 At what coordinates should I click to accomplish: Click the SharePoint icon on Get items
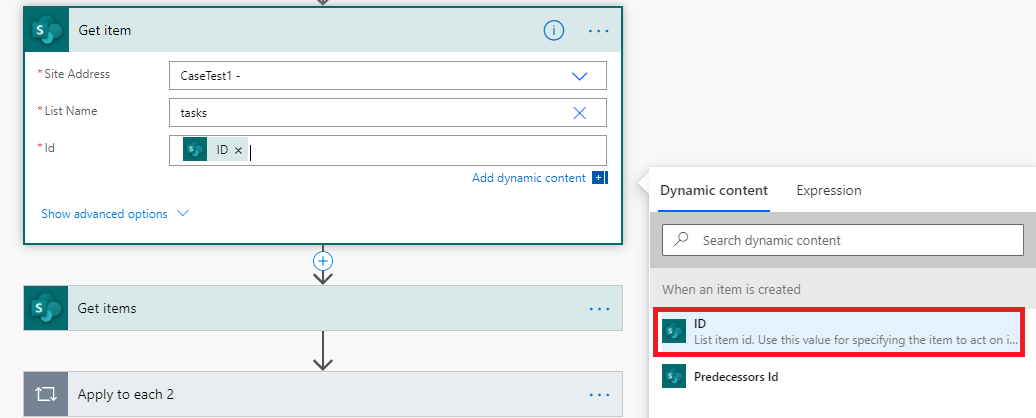46,308
